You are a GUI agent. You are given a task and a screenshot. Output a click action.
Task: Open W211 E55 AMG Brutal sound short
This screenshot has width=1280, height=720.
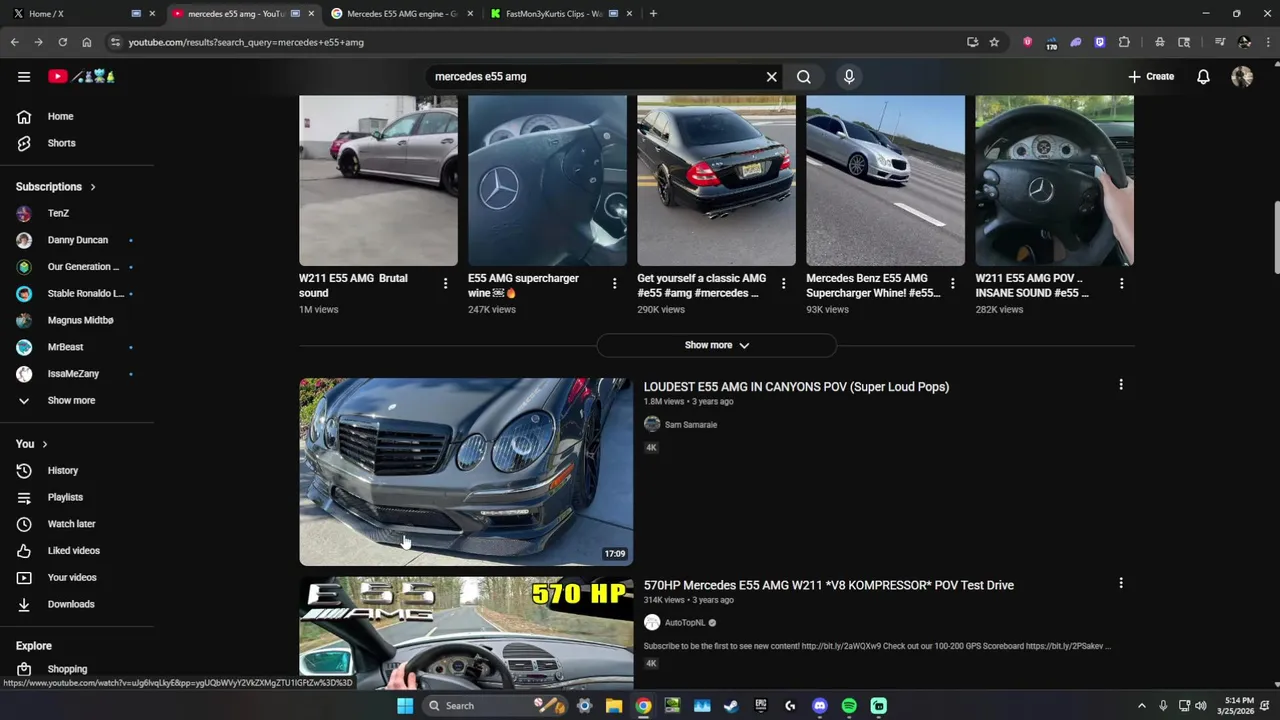[x=378, y=181]
